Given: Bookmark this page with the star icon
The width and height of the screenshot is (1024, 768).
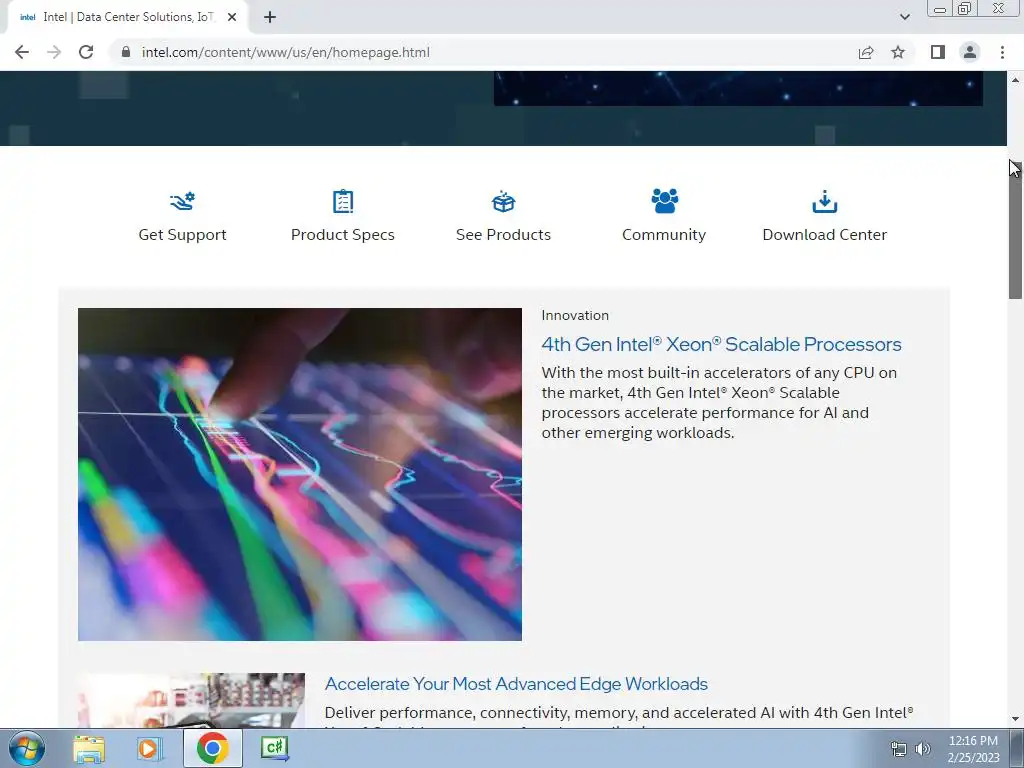Looking at the screenshot, I should 898,52.
